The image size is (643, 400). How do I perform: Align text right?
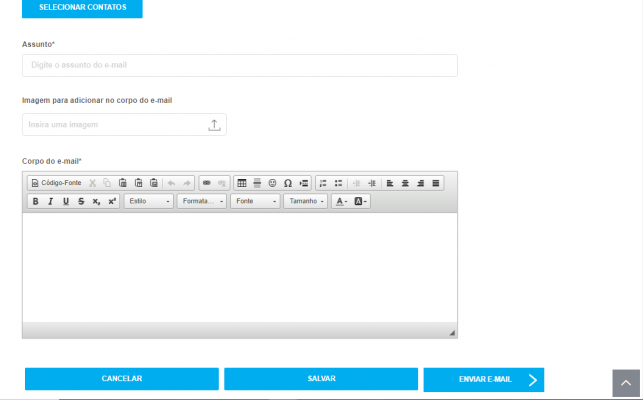pyautogui.click(x=420, y=183)
